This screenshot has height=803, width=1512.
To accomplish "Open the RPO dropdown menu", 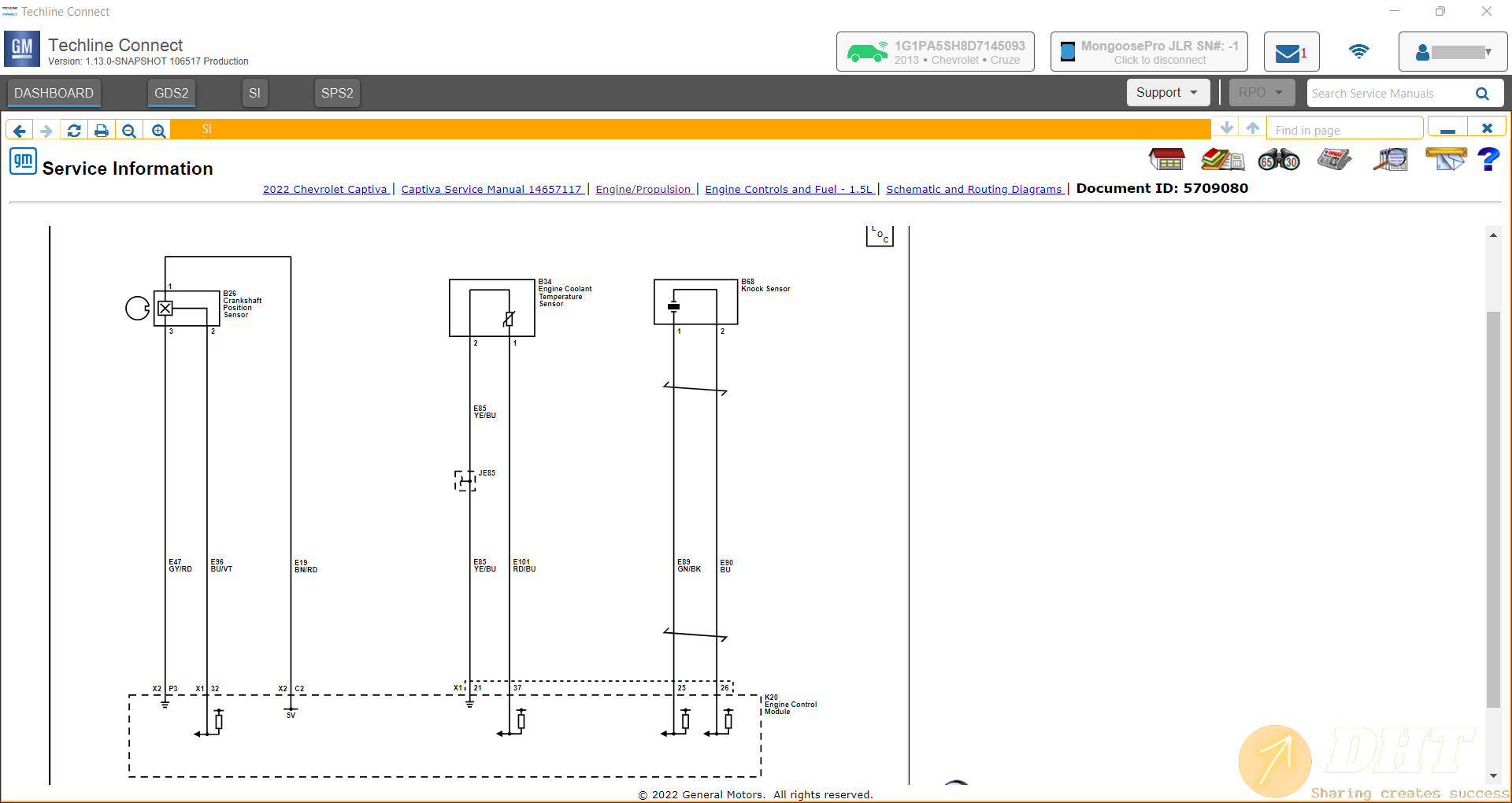I will tap(1261, 93).
